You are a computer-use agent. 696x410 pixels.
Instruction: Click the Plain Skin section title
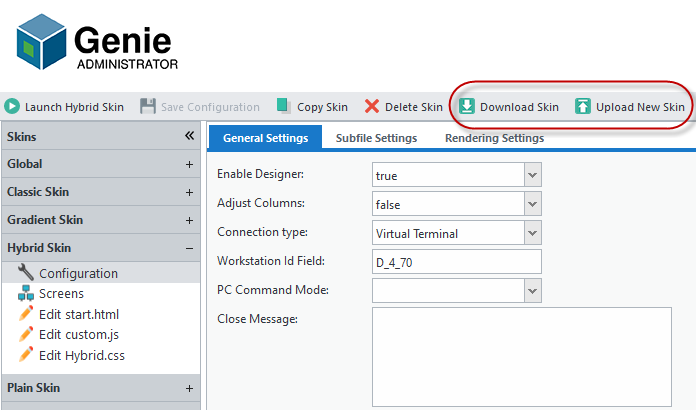(33, 387)
